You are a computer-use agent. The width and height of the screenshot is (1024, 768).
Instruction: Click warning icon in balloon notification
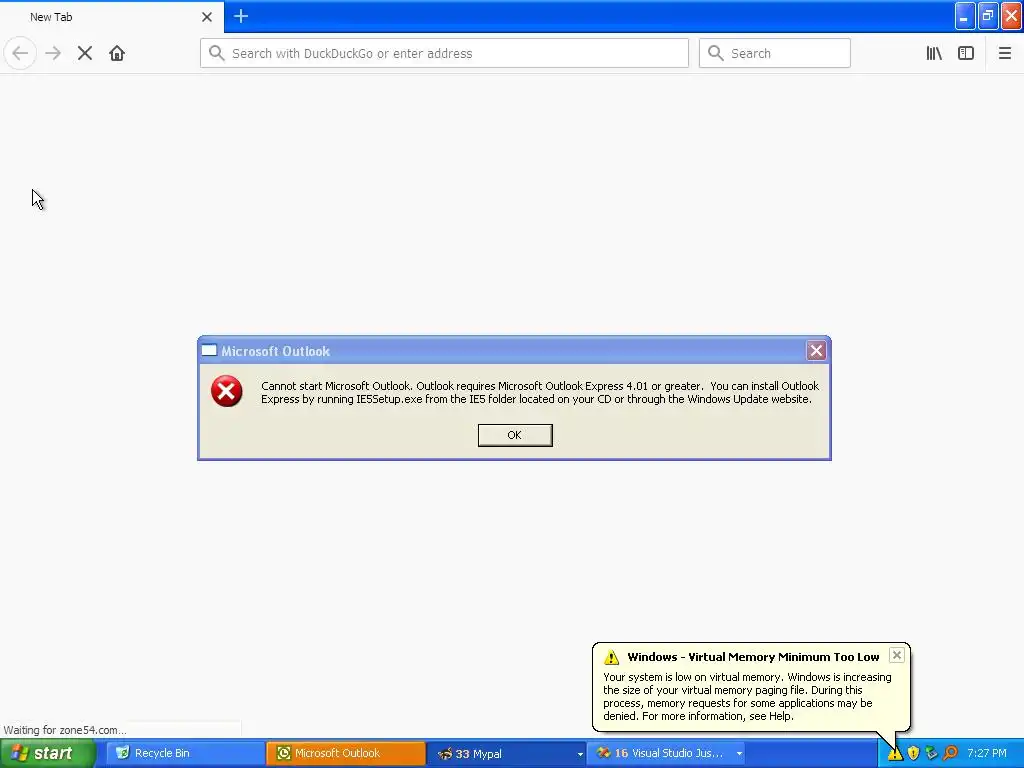coord(611,657)
